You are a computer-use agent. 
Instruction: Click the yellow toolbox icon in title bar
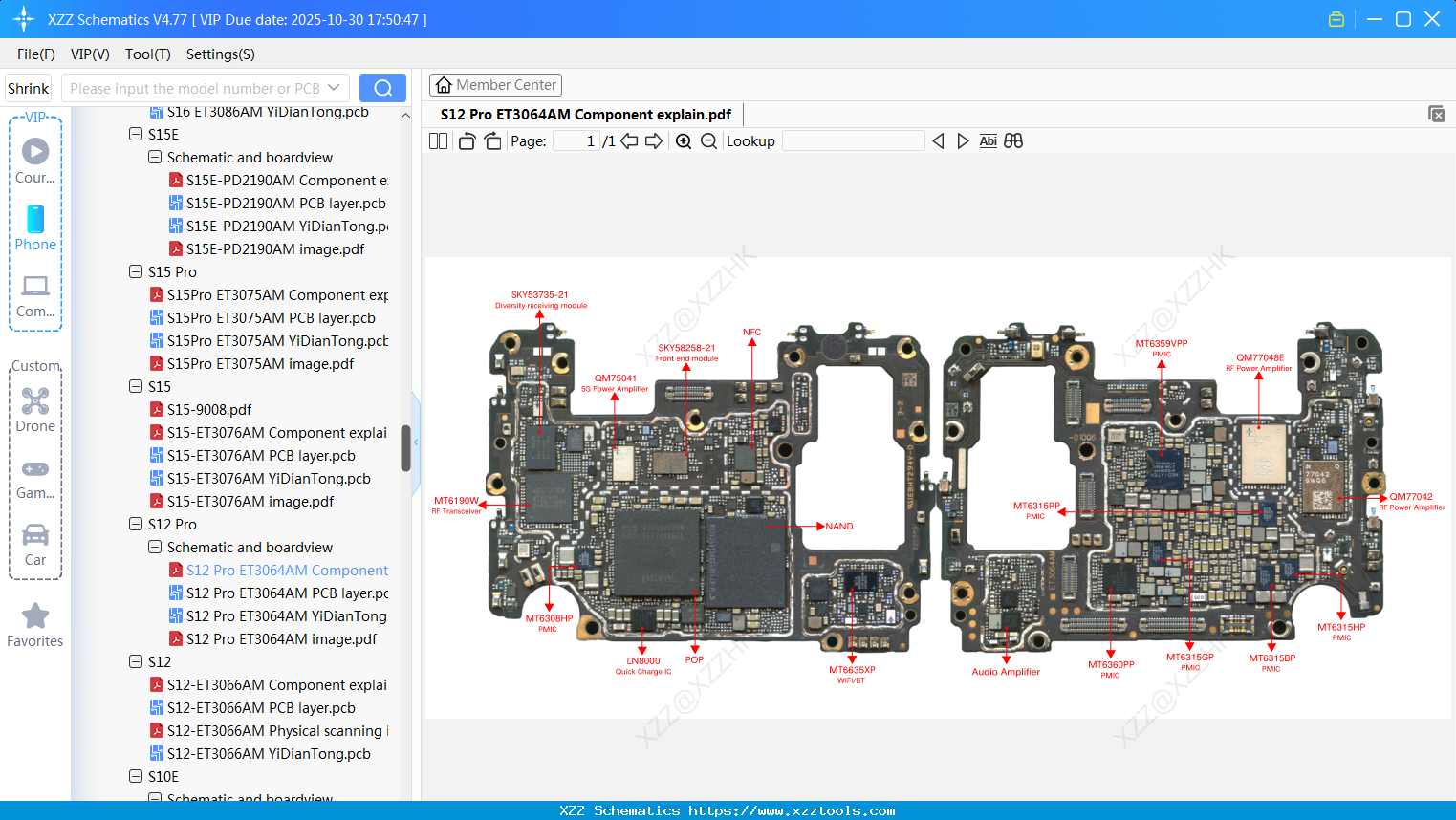pos(1336,18)
